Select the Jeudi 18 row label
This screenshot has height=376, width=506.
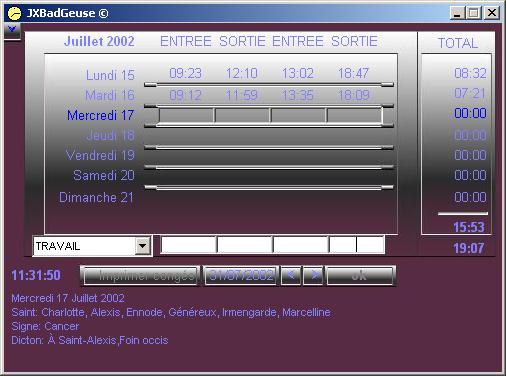coord(110,135)
